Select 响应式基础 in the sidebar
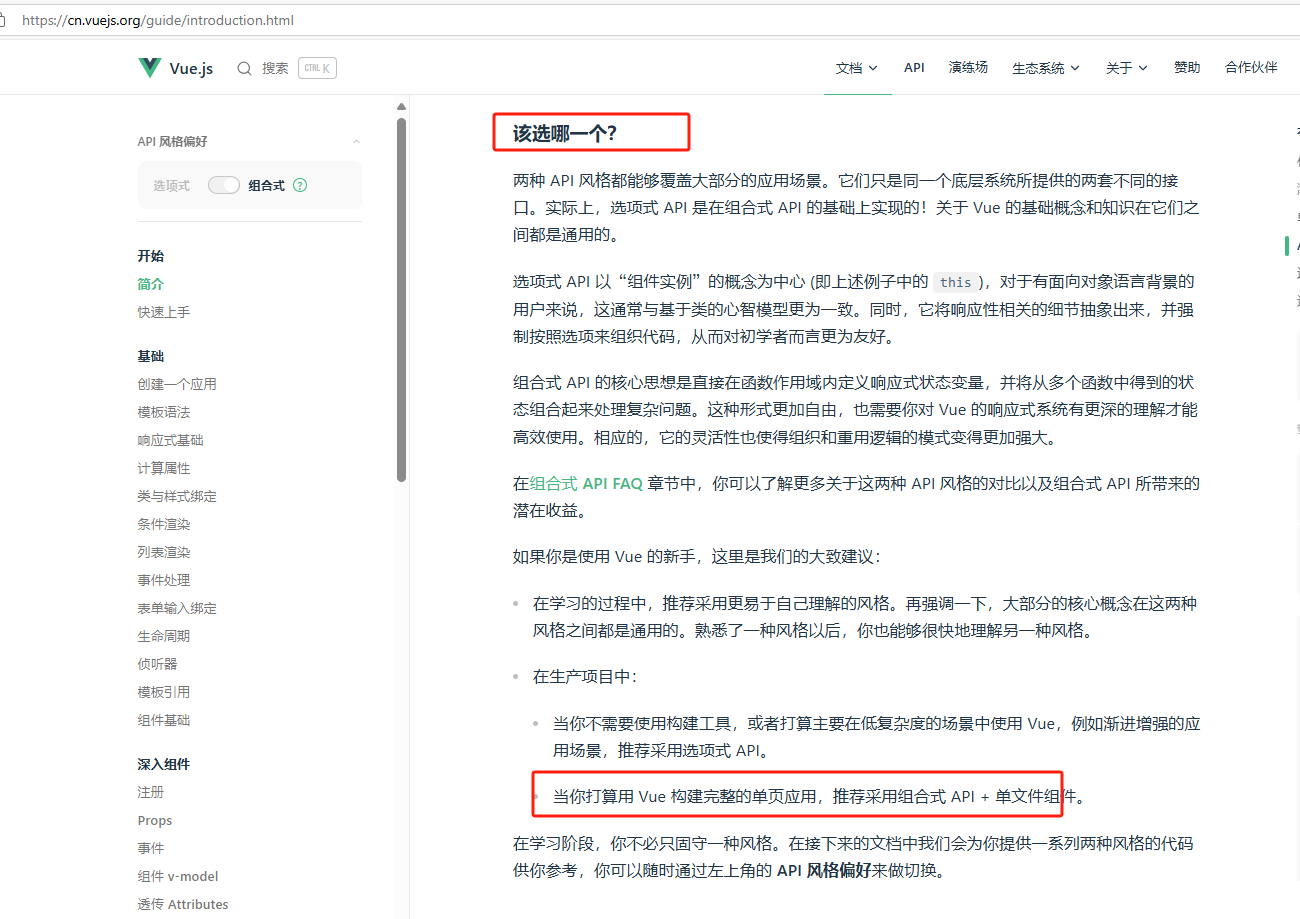1300x919 pixels. (170, 439)
